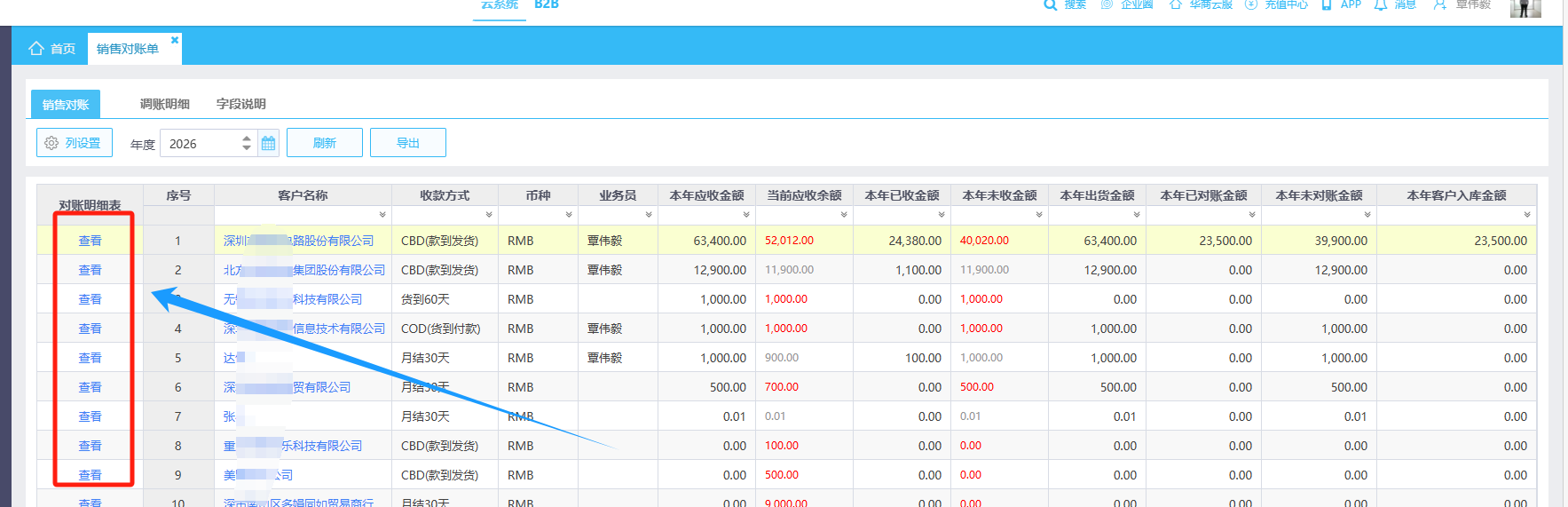Switch to 调账明细 sub-tab
The height and width of the screenshot is (507, 1568).
pos(165,104)
